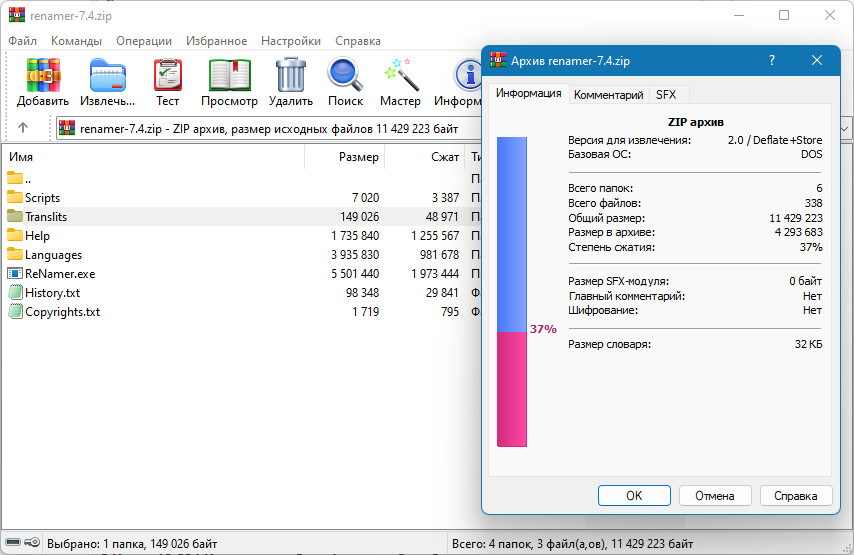Click the Help size value 1 735 840
The height and width of the screenshot is (555, 854).
pyautogui.click(x=355, y=236)
